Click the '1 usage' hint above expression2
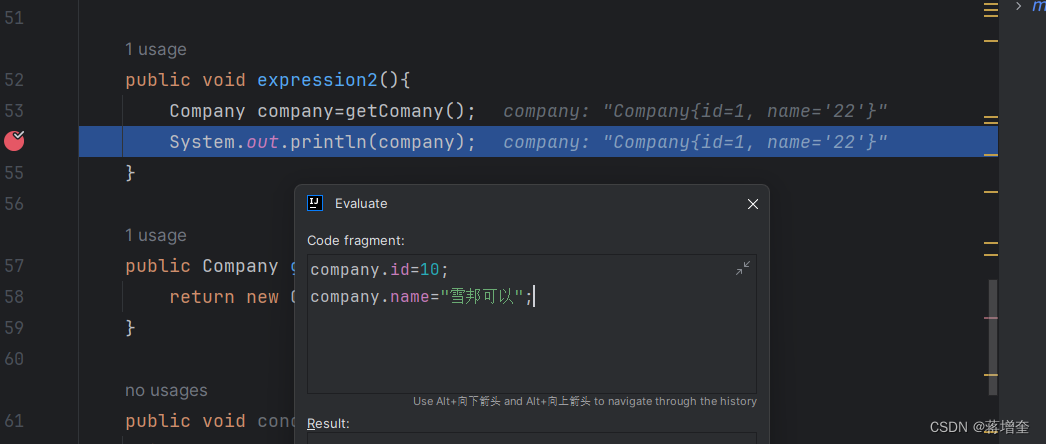The height and width of the screenshot is (444, 1046). [155, 49]
